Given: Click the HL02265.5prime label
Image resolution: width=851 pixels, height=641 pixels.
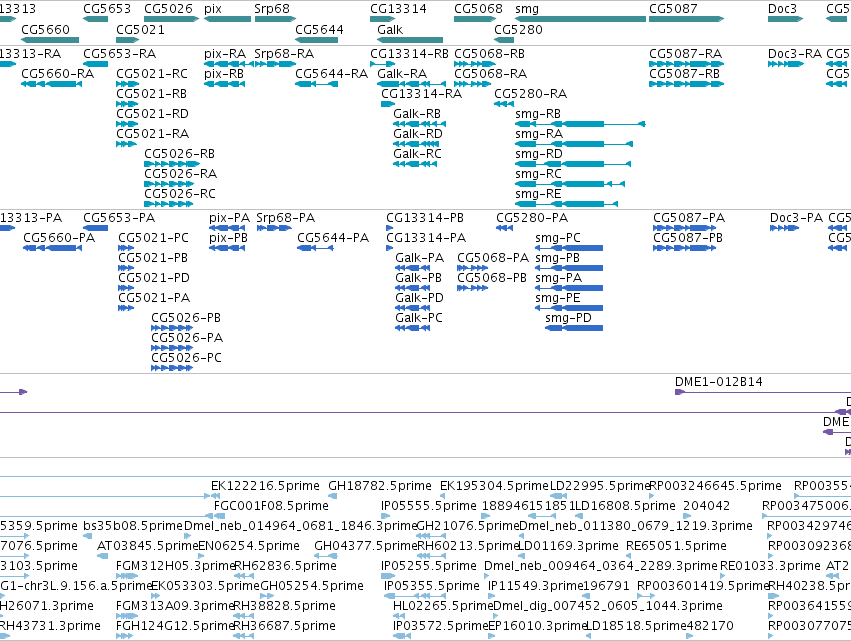Looking at the screenshot, I should (443, 606).
